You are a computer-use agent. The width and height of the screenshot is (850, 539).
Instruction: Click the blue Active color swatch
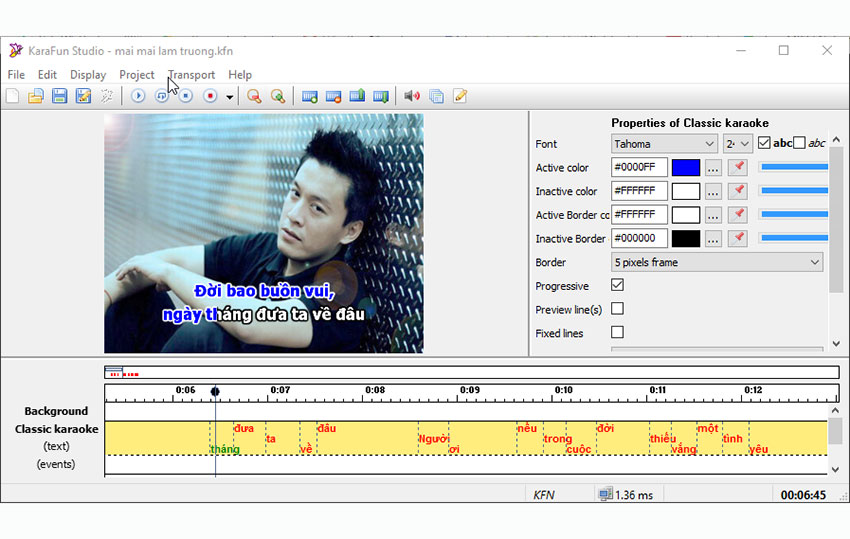[x=686, y=167]
